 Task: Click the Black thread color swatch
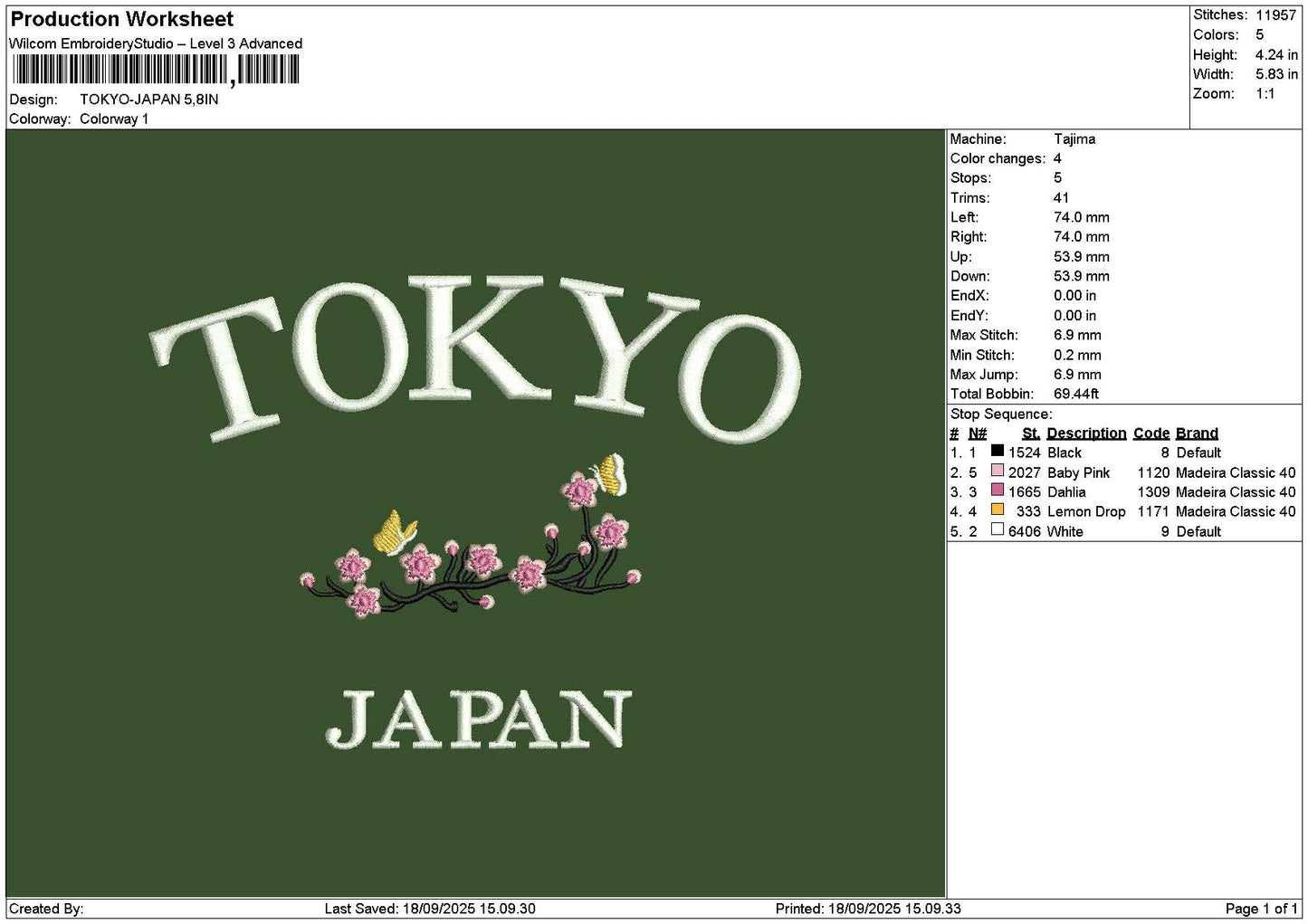click(998, 451)
